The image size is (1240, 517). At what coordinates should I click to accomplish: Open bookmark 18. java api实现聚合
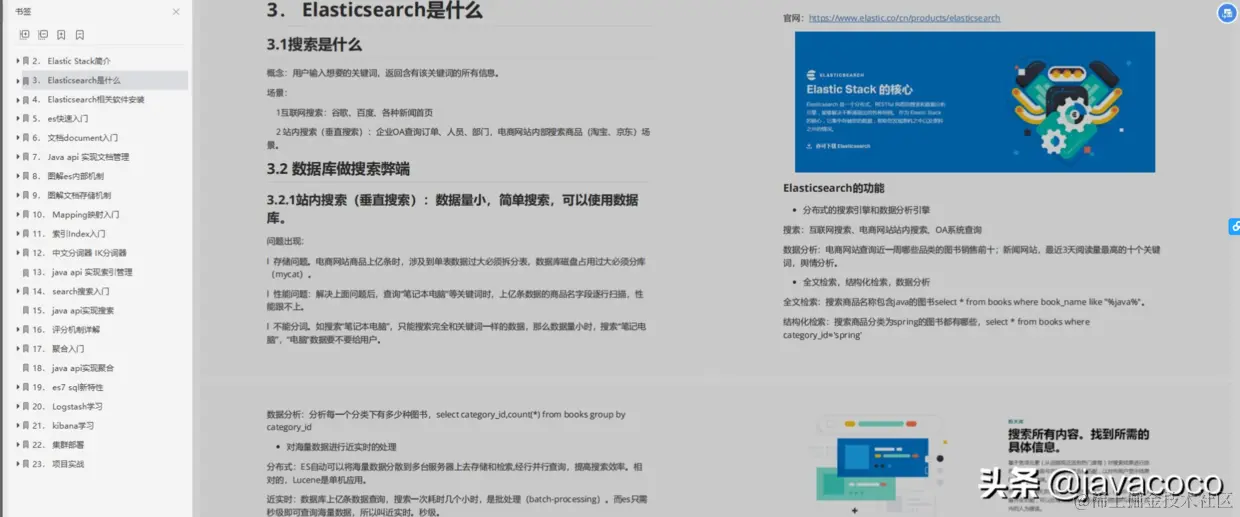click(x=73, y=368)
